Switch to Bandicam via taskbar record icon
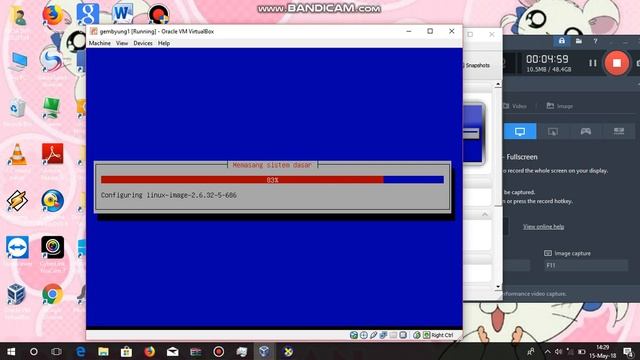Screen dimensions: 640x360 tap(218, 351)
